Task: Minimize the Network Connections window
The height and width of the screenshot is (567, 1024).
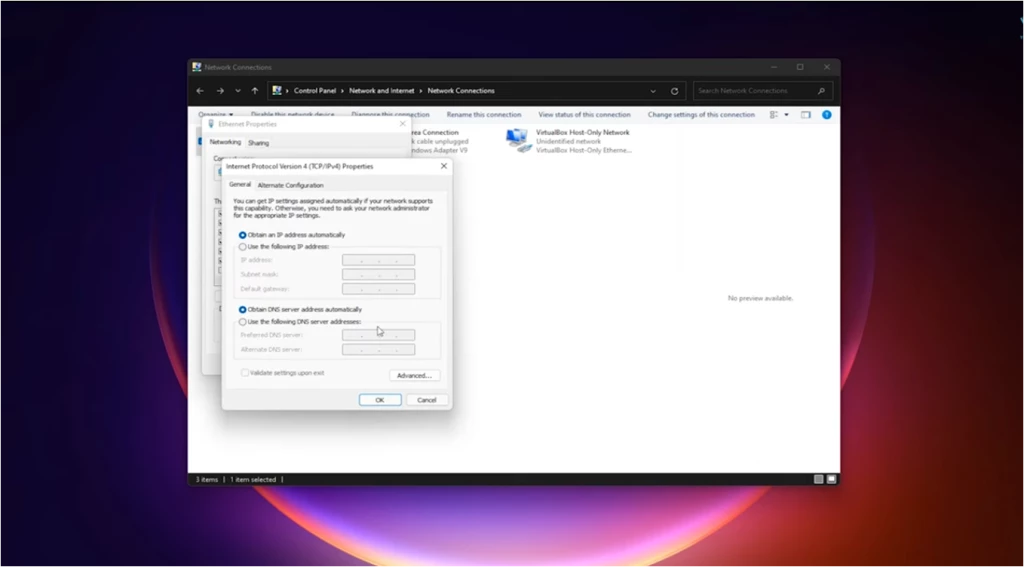Action: 774,67
